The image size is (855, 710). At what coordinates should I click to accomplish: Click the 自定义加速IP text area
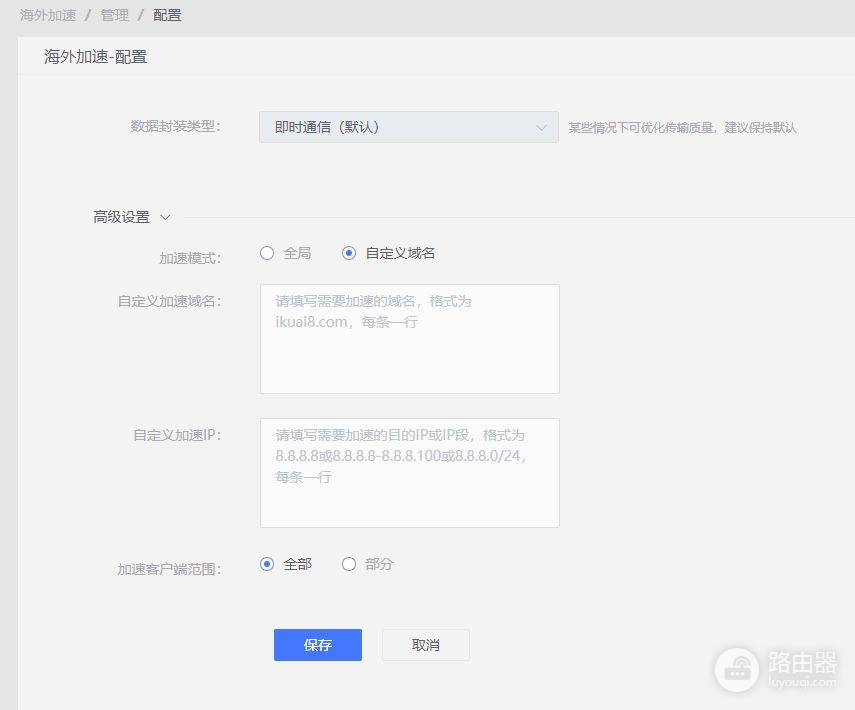point(410,473)
